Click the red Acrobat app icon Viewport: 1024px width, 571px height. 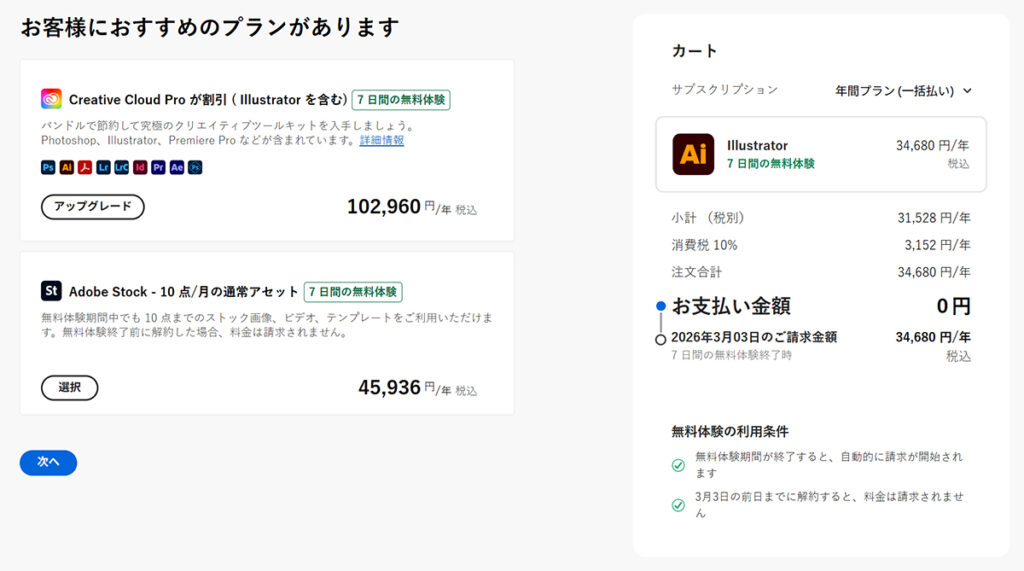85,167
